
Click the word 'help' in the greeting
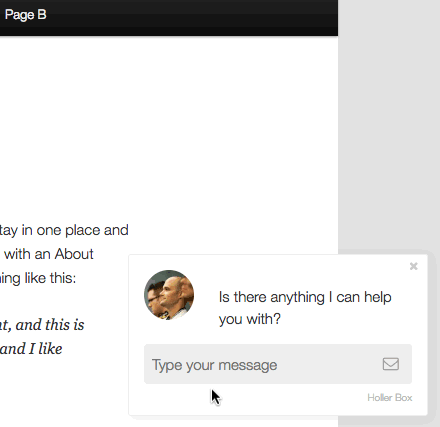[377, 297]
